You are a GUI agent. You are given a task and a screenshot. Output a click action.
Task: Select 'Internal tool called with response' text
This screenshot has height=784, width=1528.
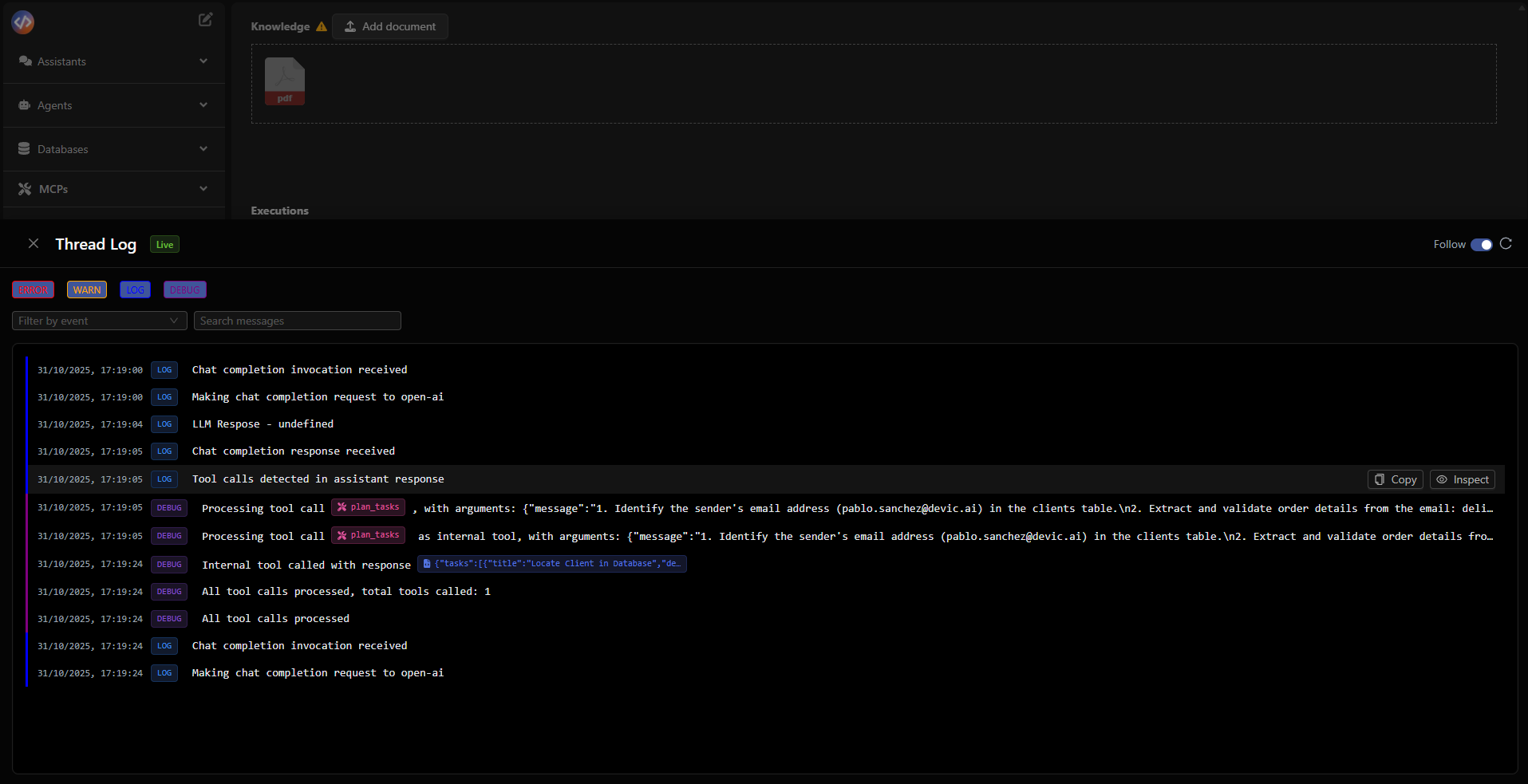[306, 565]
